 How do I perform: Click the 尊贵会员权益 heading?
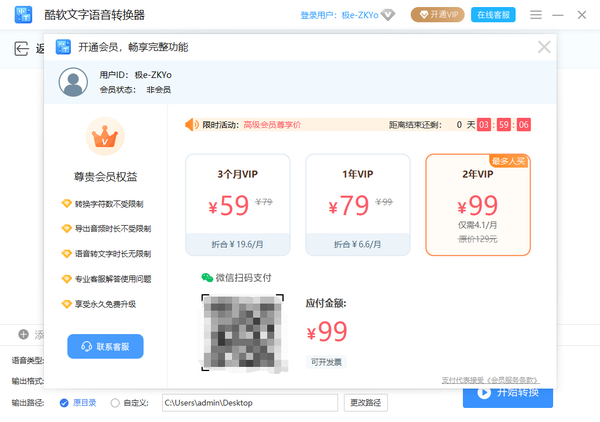[x=105, y=177]
